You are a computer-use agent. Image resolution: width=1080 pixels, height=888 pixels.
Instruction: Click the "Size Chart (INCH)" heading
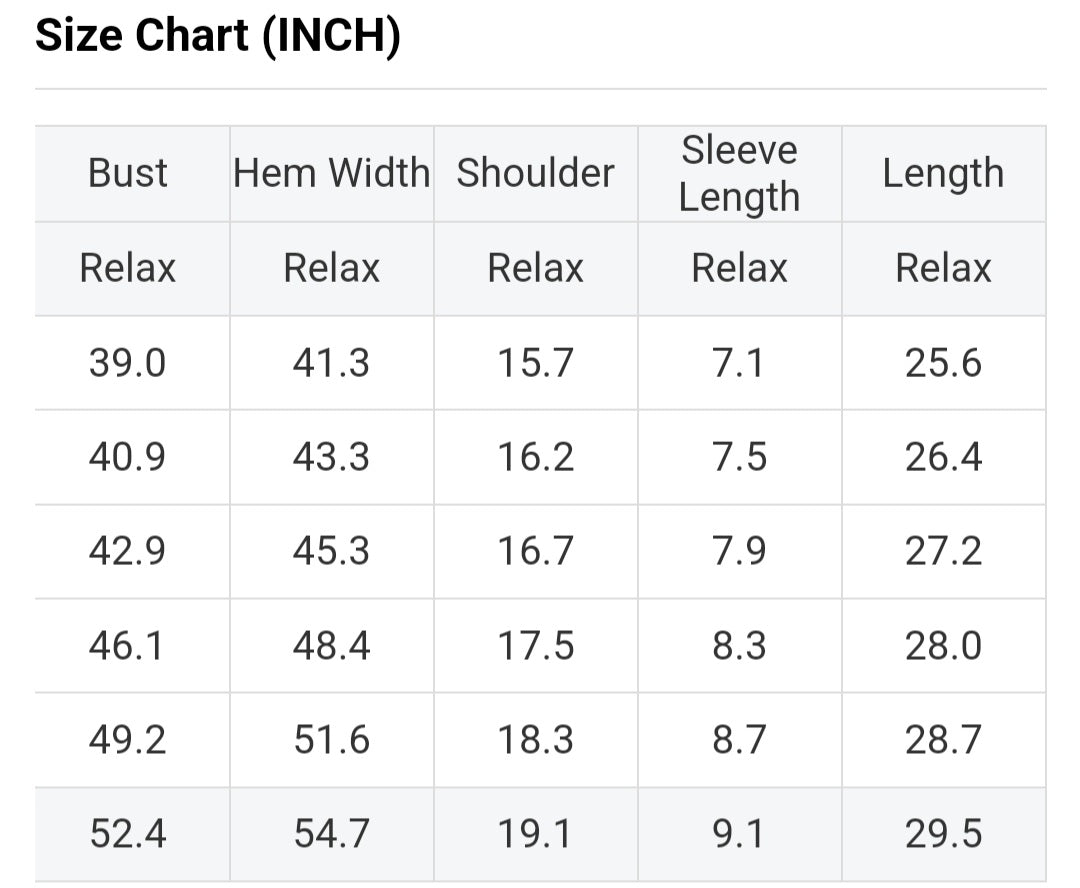(218, 37)
